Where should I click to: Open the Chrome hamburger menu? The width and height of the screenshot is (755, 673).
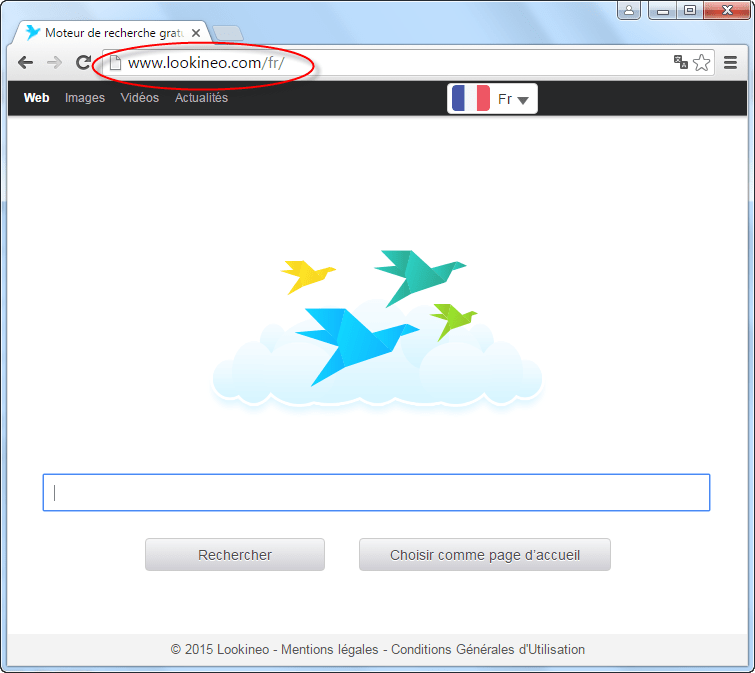730,63
